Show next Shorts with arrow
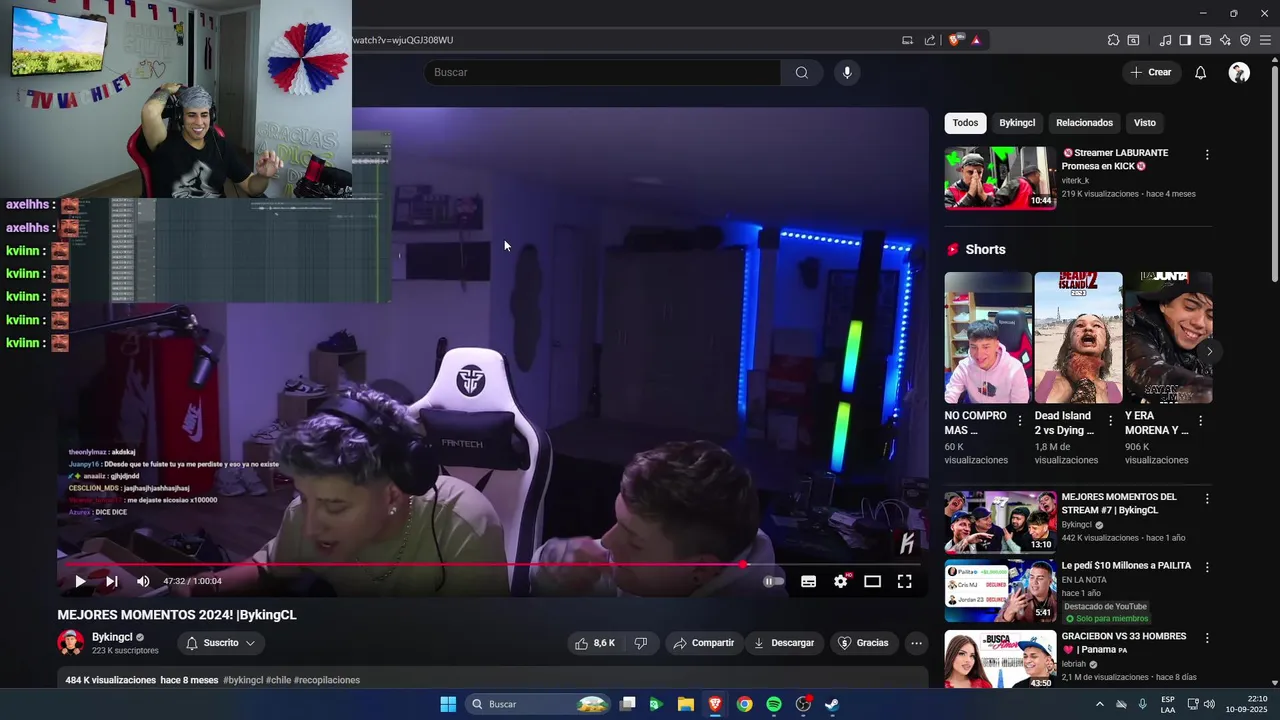Viewport: 1280px width, 720px height. click(1209, 351)
